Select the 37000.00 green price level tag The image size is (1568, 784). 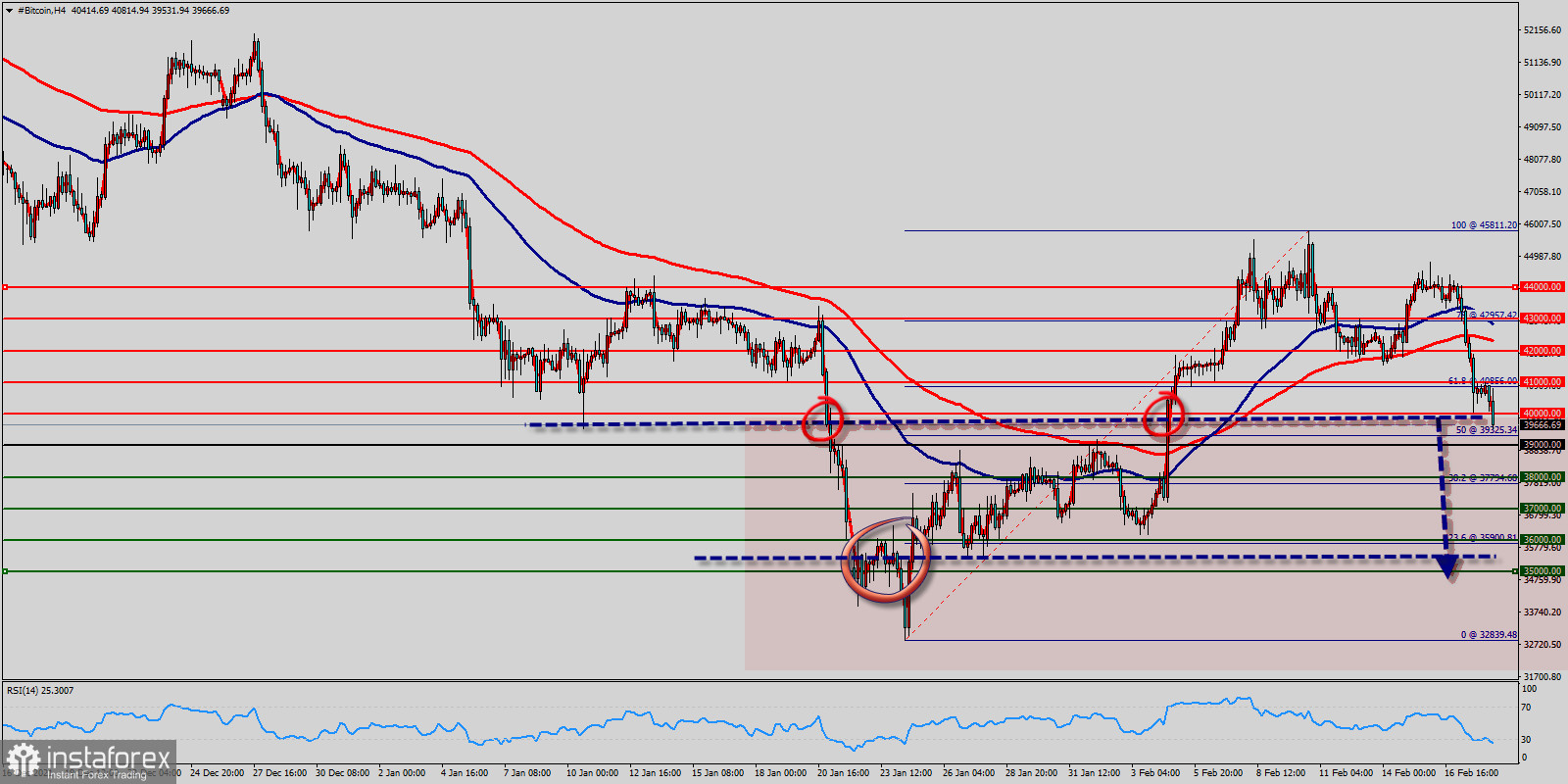[1543, 509]
